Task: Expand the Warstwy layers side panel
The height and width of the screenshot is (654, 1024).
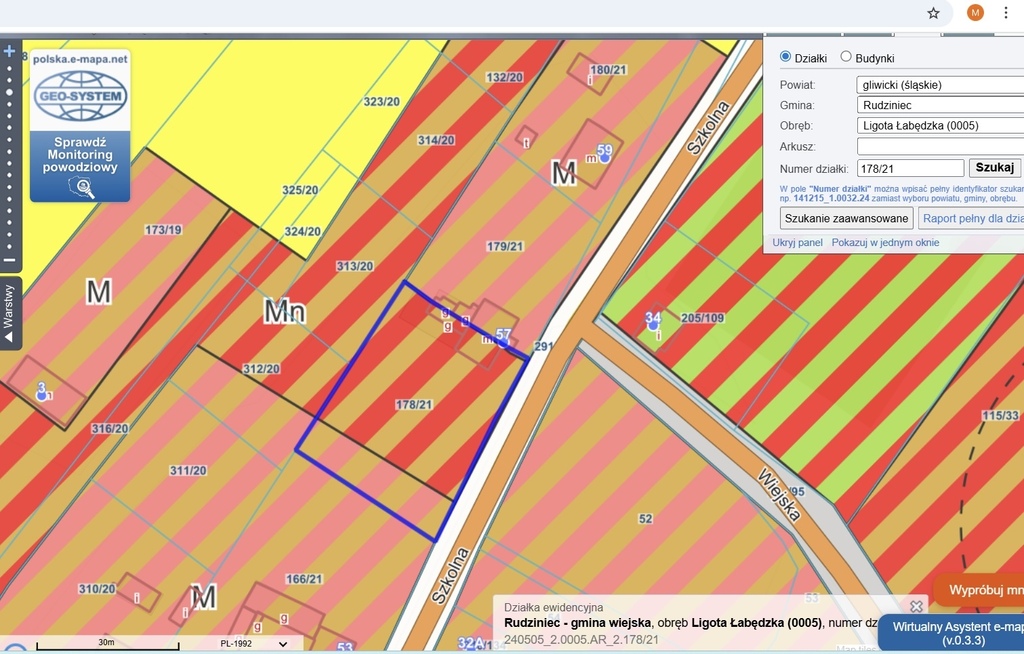Action: [x=10, y=312]
